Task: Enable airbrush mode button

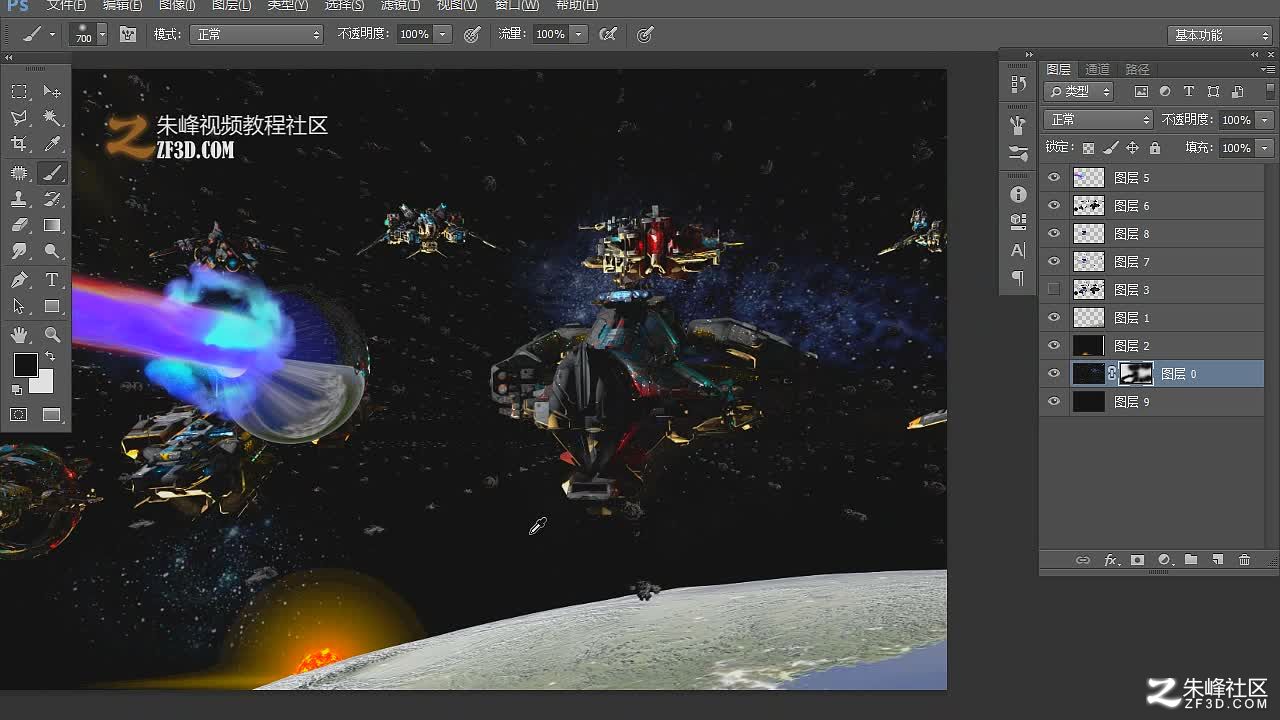Action: 608,34
